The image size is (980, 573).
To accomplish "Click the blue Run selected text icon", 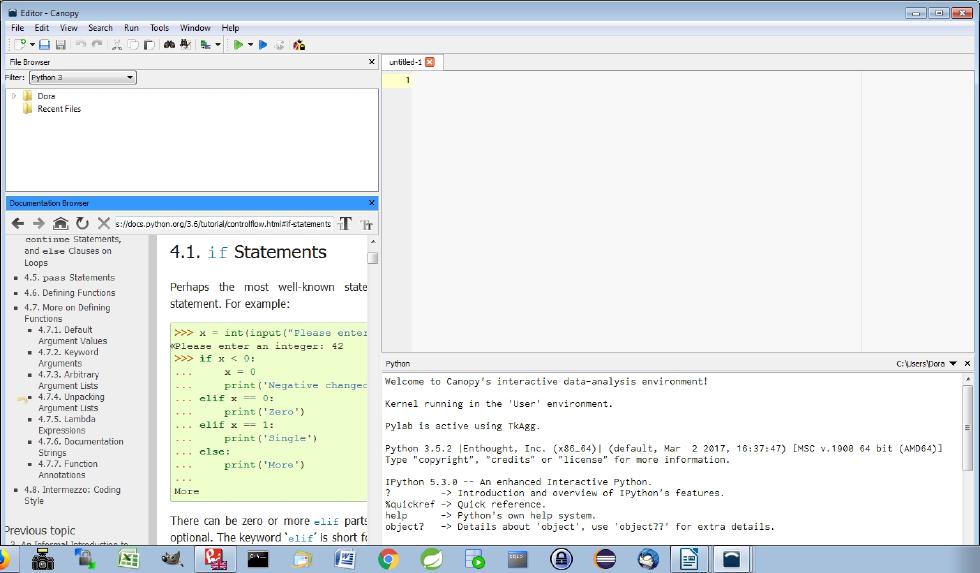I will (263, 44).
